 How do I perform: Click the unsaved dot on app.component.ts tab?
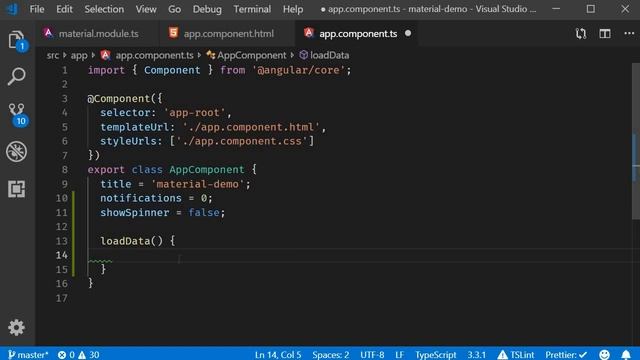point(408,33)
